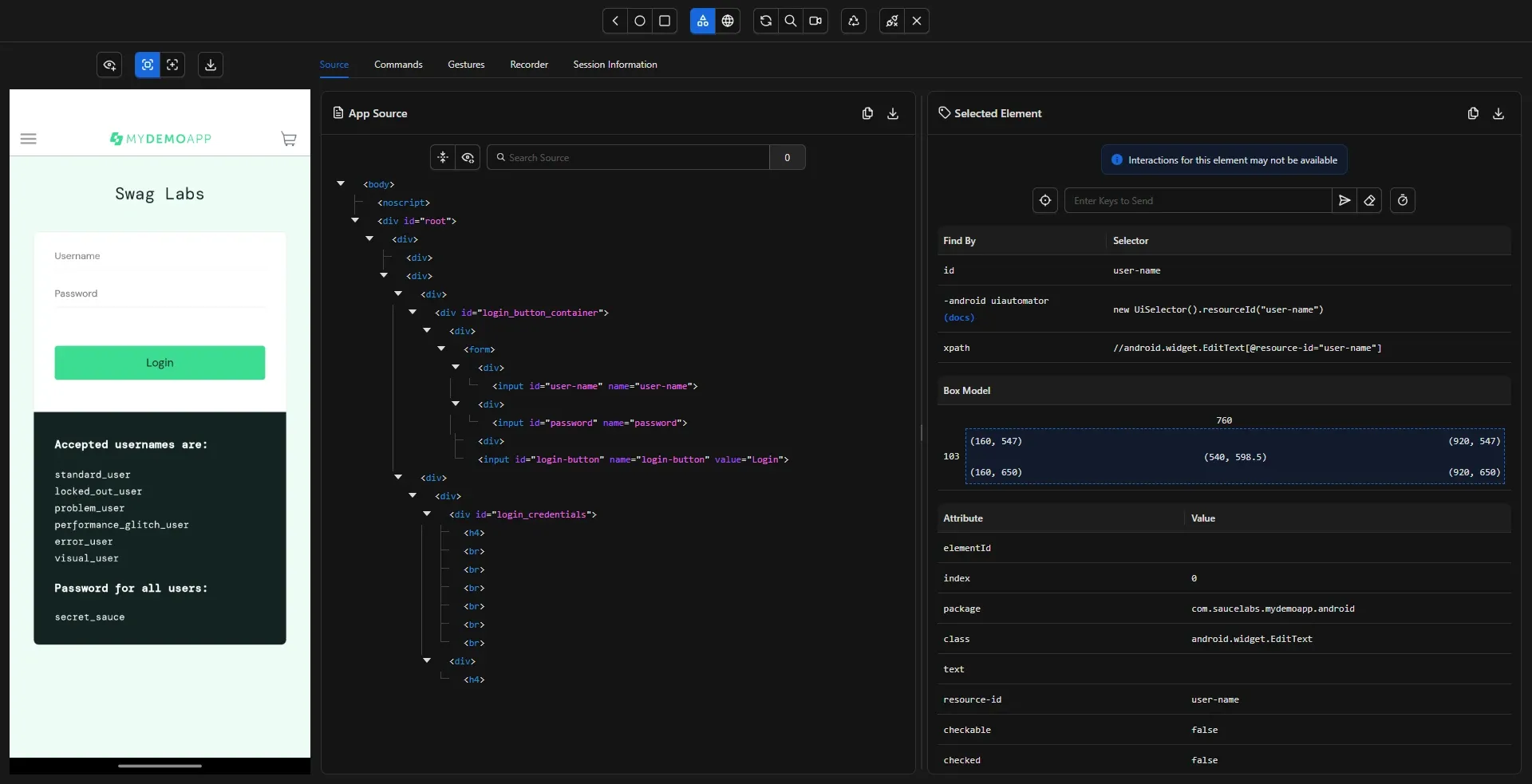The height and width of the screenshot is (784, 1532).
Task: Focus the Enter Keys to Send field
Action: coord(1198,200)
